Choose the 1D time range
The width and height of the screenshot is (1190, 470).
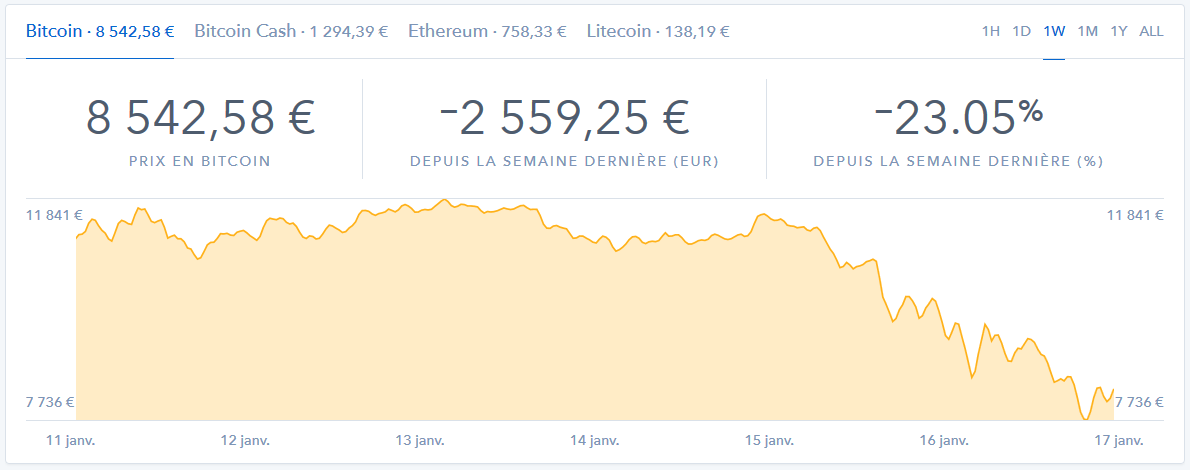(x=1021, y=31)
